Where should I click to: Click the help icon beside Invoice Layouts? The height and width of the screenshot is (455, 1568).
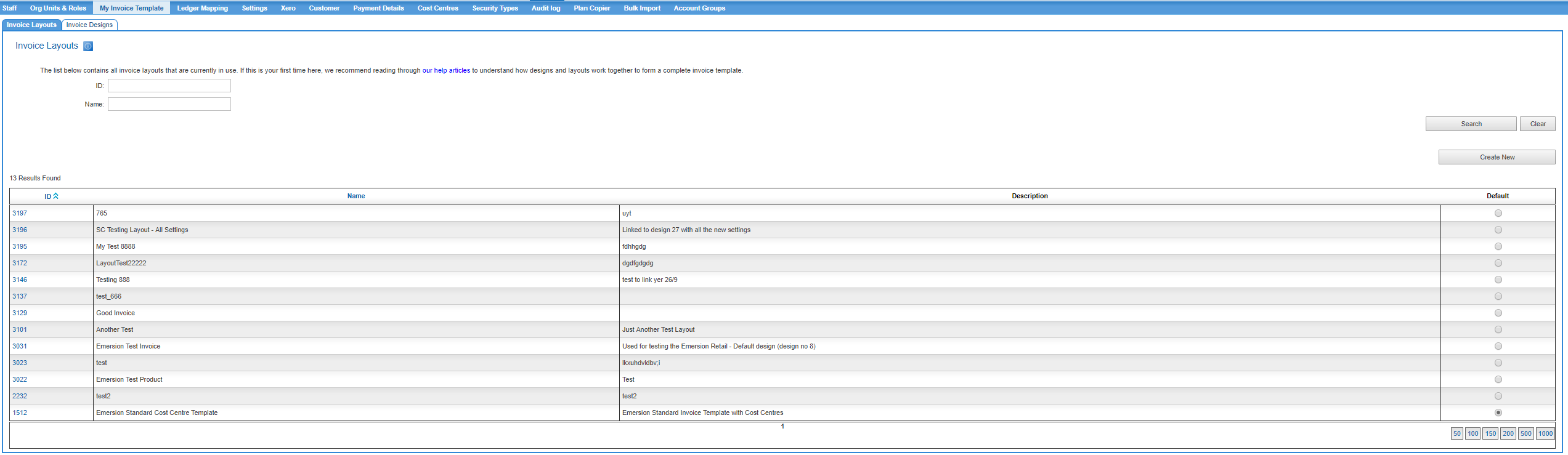(88, 46)
